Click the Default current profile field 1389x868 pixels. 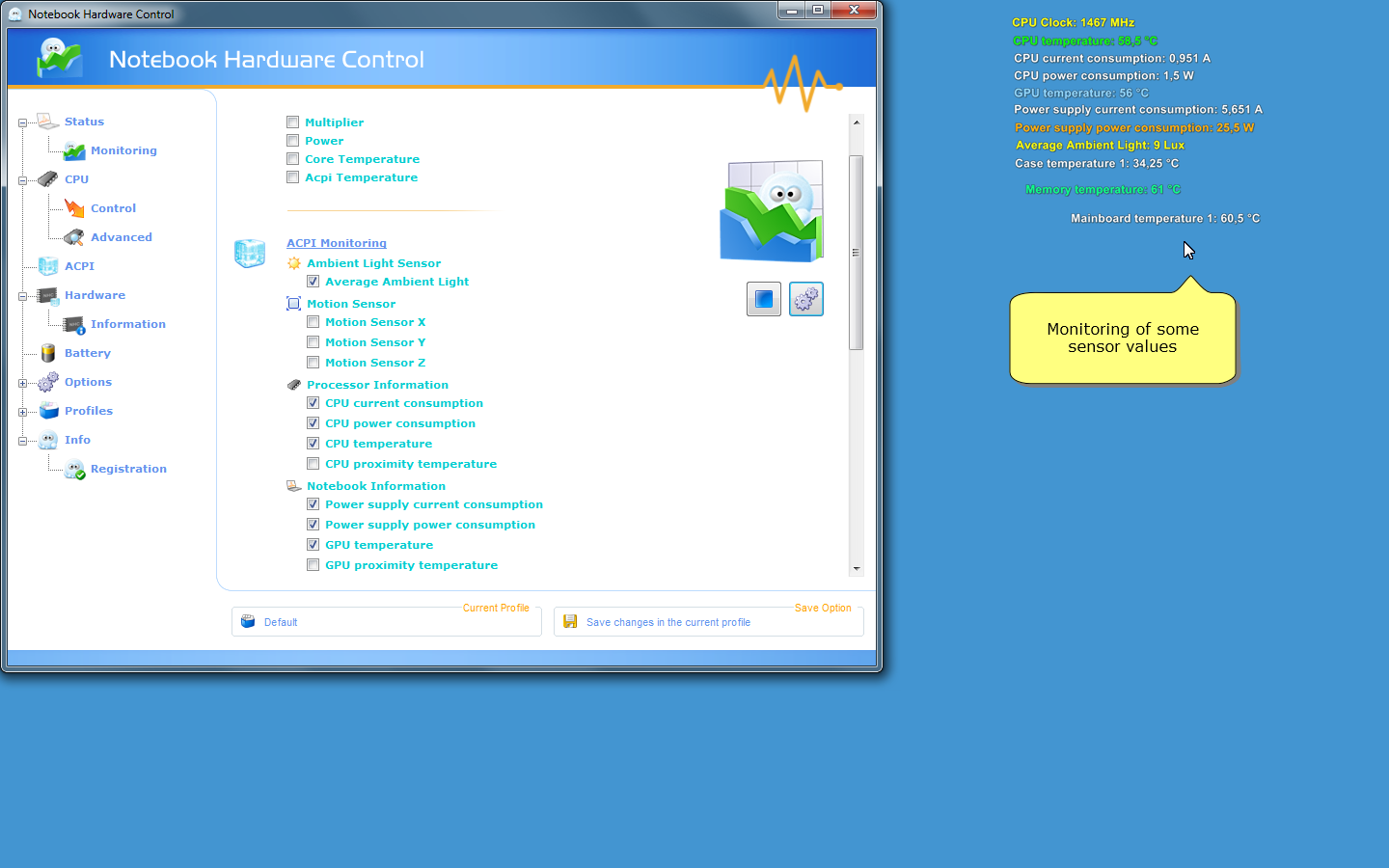pos(386,622)
